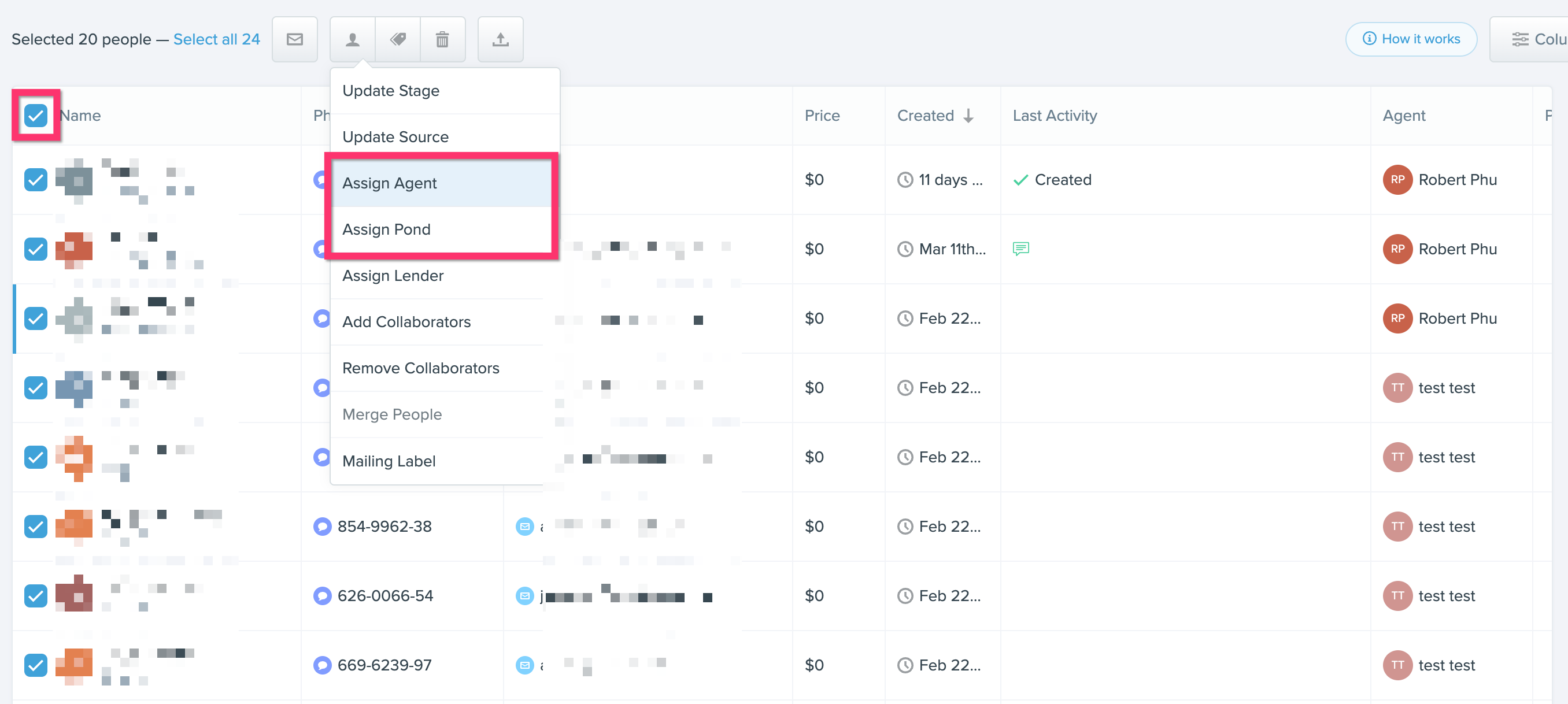Open the chat bubble beside 854-9962-38
The height and width of the screenshot is (704, 1568).
[322, 527]
